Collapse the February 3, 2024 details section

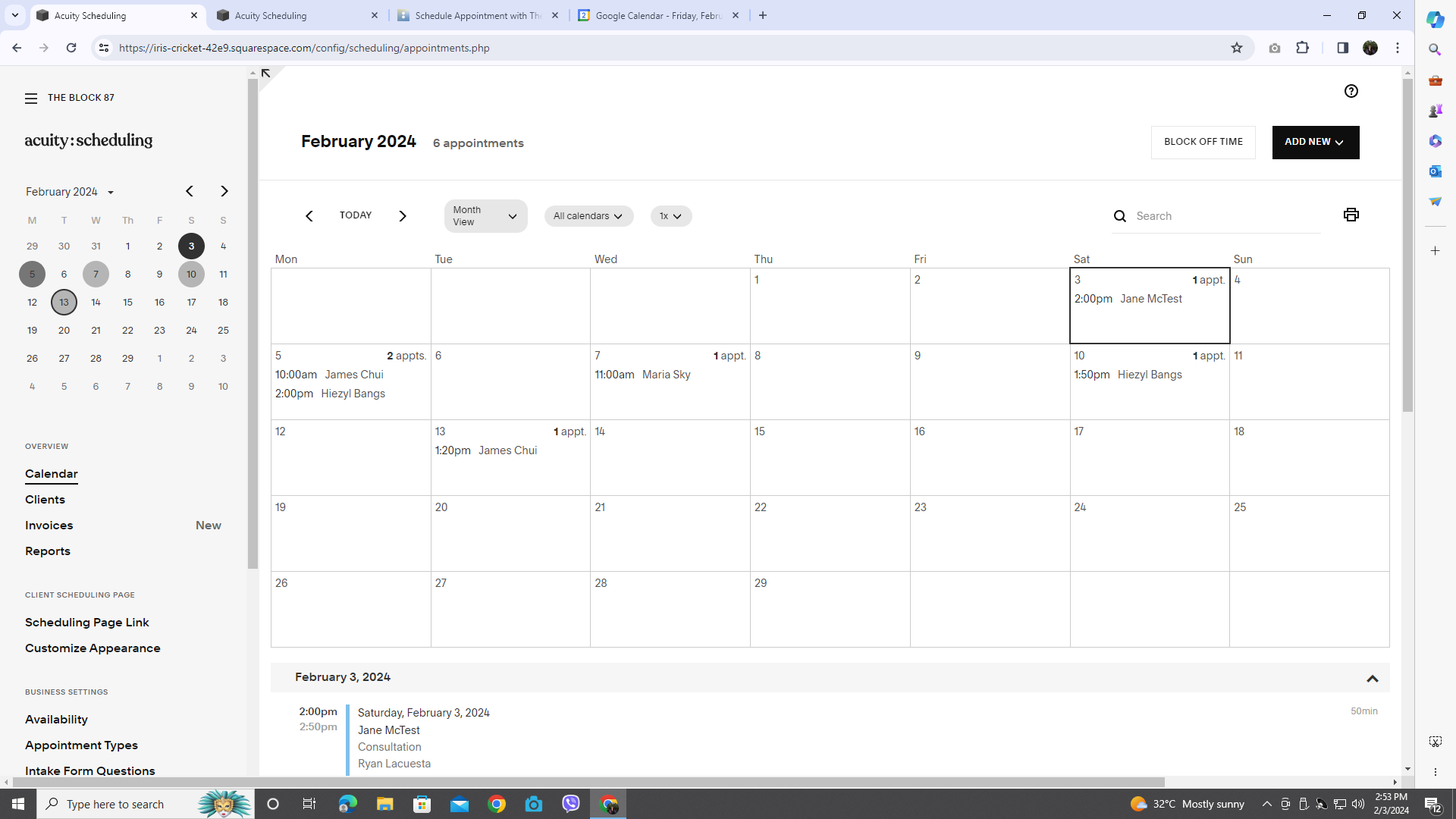tap(1372, 678)
